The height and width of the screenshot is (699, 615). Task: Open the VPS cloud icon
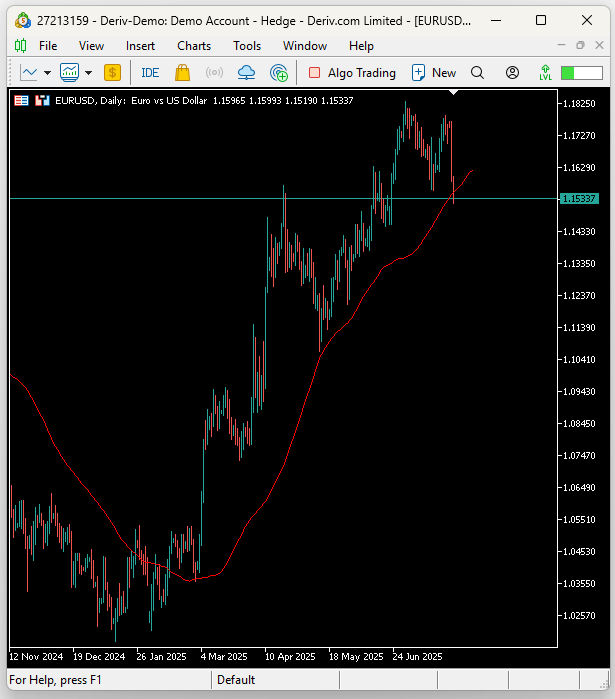pos(246,72)
